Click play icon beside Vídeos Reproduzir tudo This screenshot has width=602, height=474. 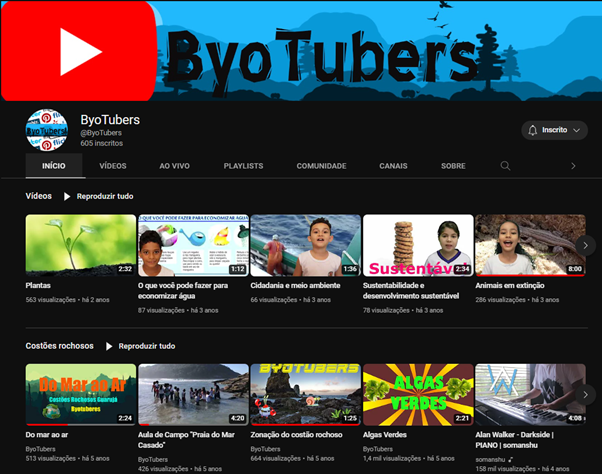(67, 196)
